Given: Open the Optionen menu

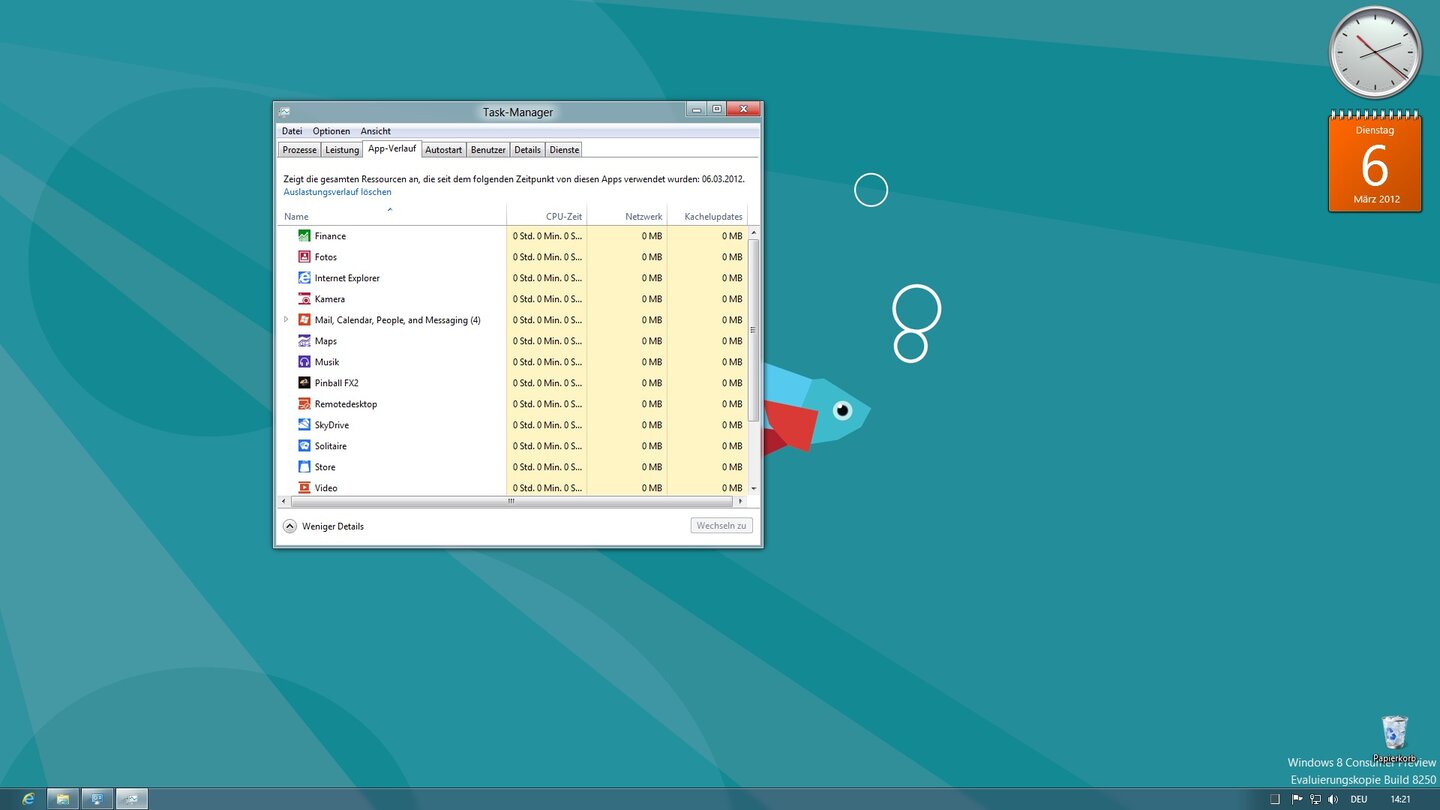Looking at the screenshot, I should pos(331,131).
